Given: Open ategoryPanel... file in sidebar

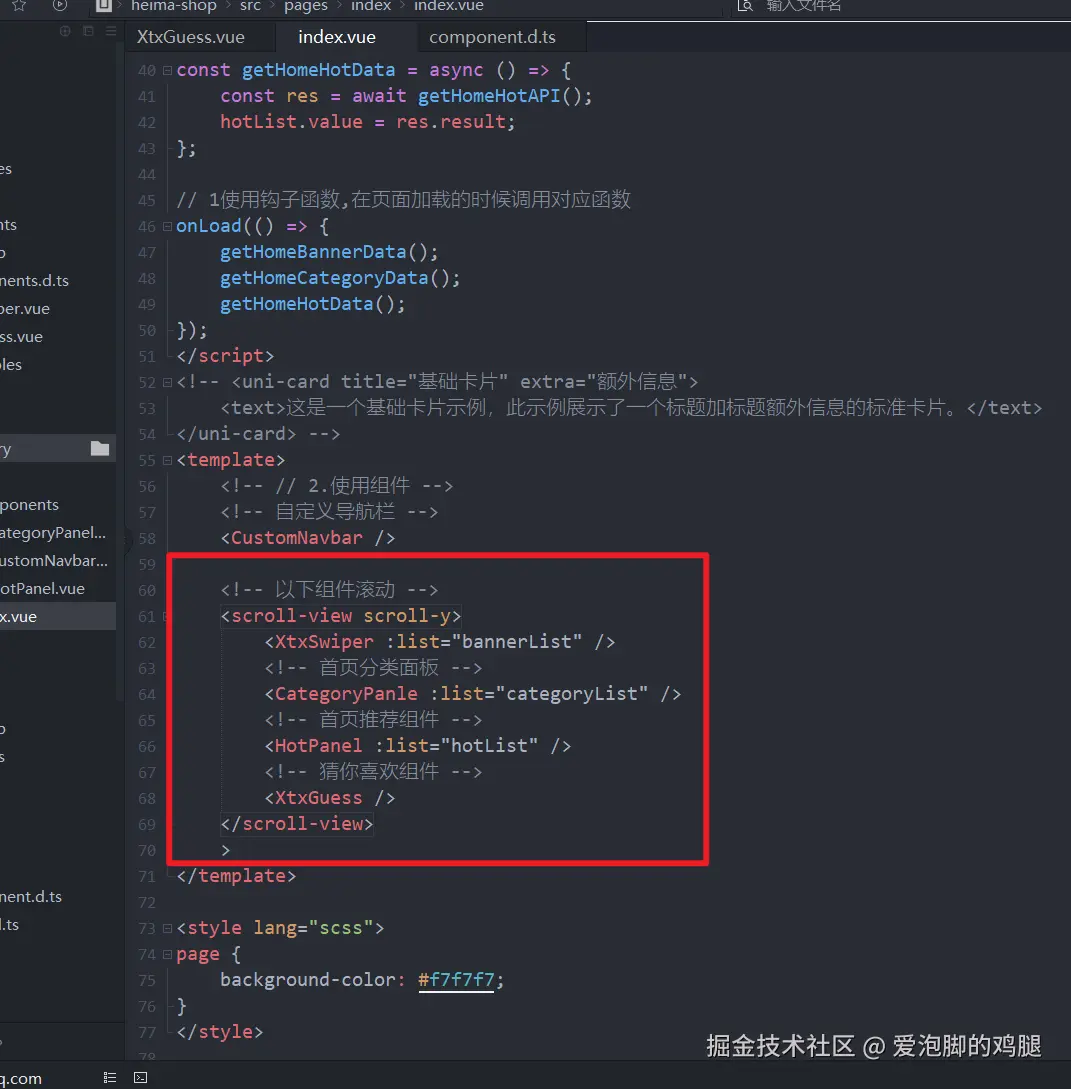Looking at the screenshot, I should (x=53, y=533).
